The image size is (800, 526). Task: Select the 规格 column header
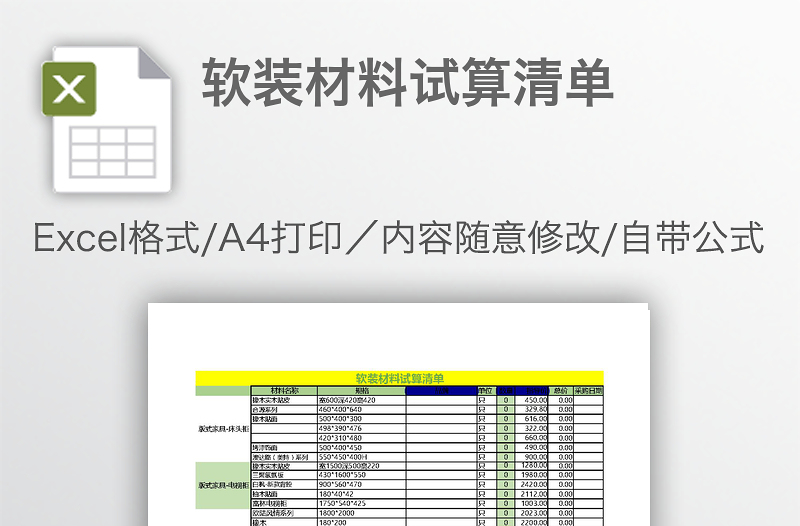tap(362, 391)
